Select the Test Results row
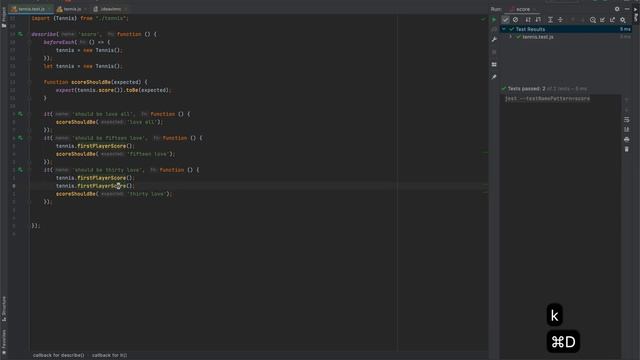The image size is (640, 360). coord(566,29)
